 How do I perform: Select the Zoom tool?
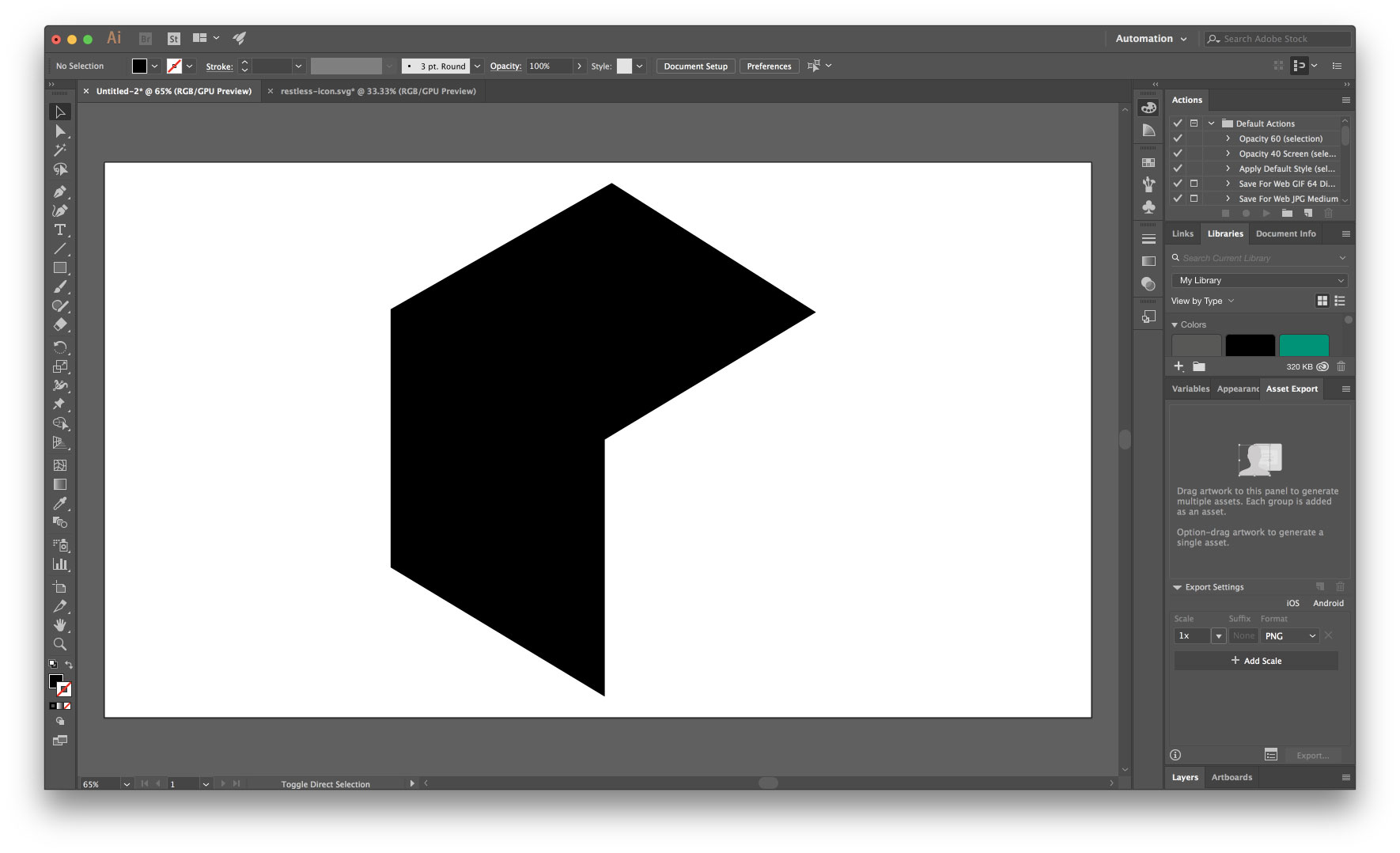60,644
